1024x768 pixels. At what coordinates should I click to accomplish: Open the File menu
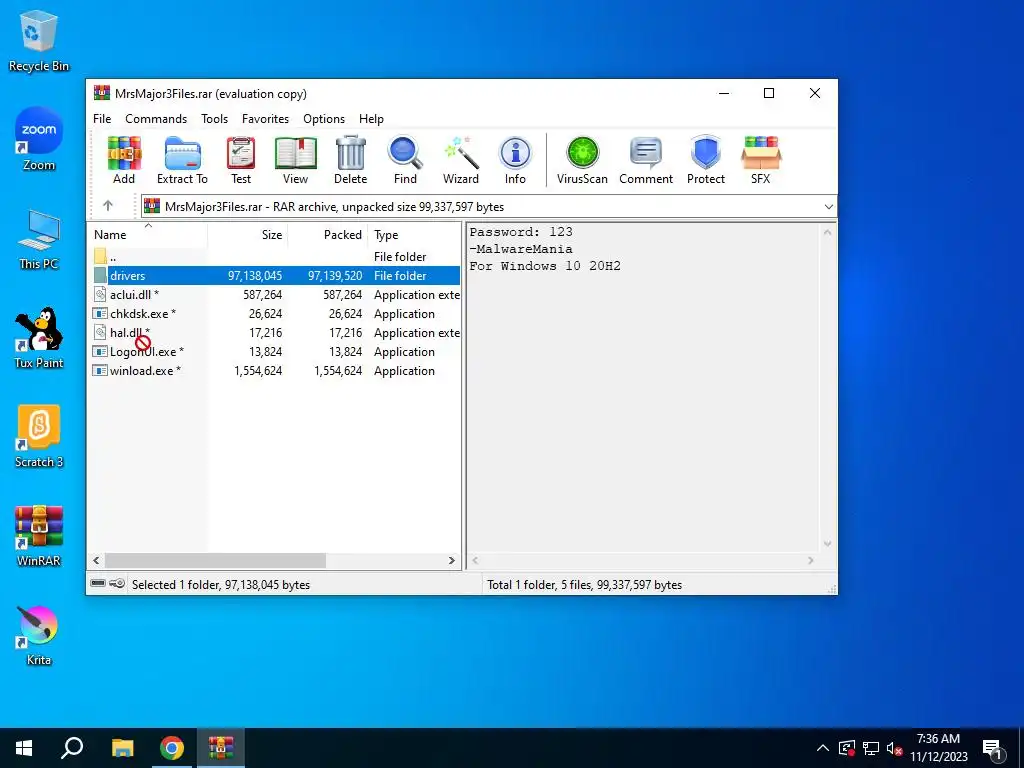[x=102, y=119]
